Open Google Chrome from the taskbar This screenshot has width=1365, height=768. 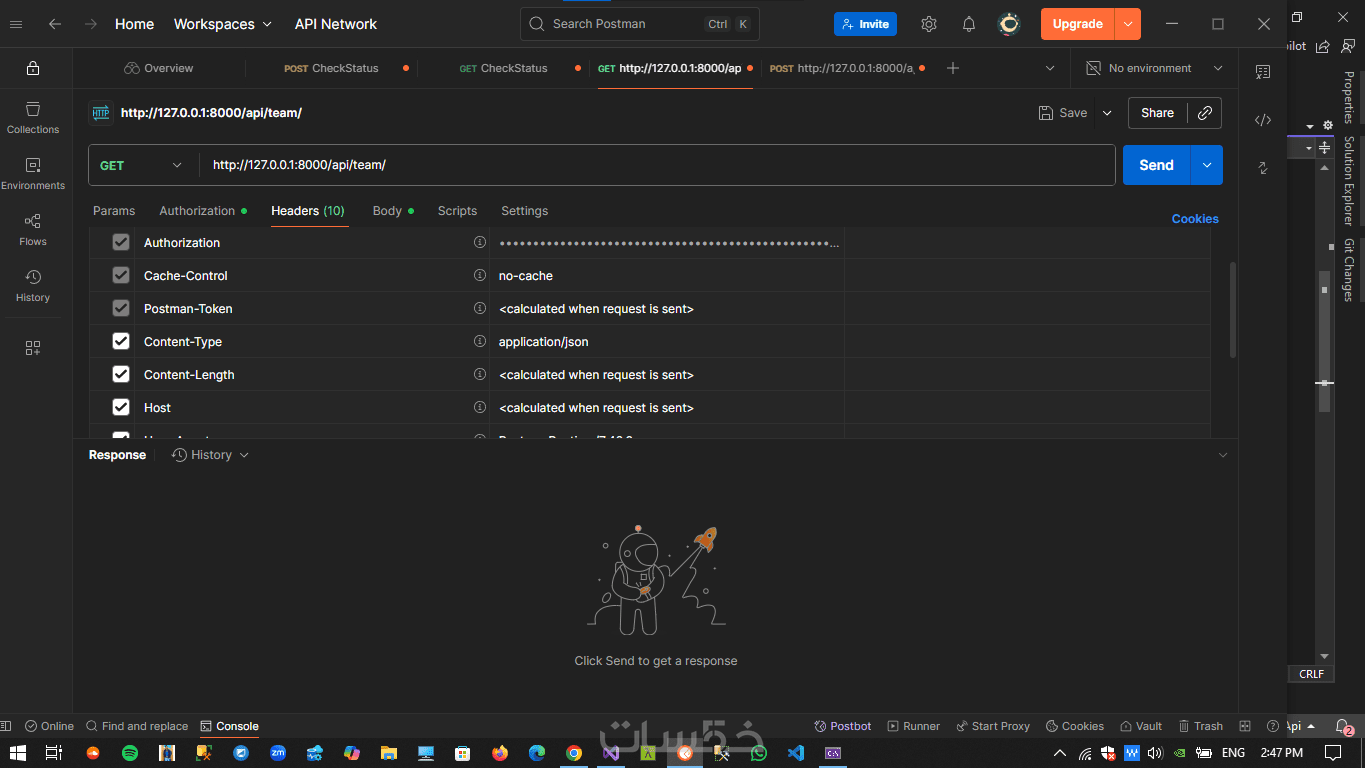click(x=574, y=753)
